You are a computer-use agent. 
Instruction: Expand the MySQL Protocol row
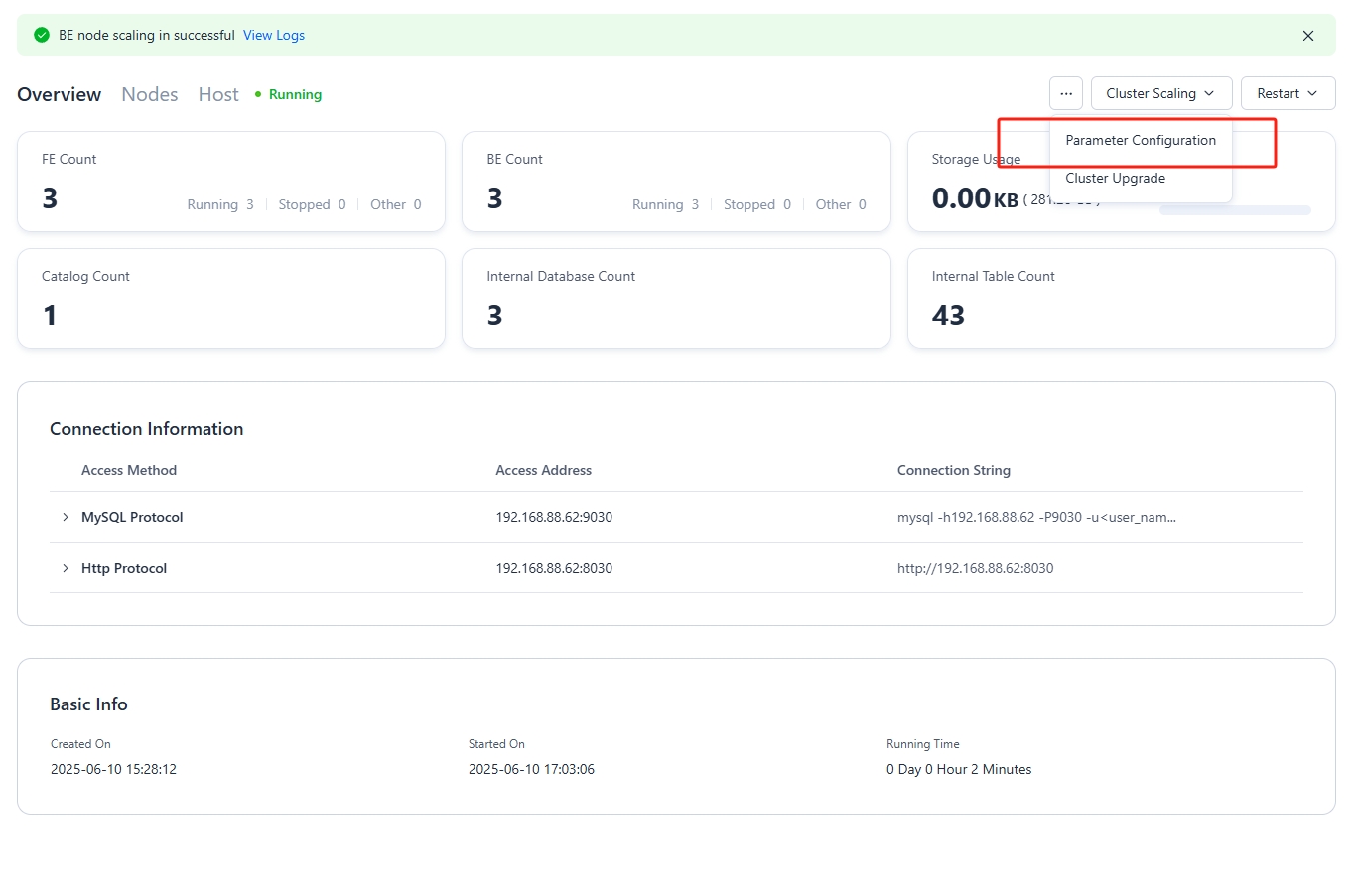pos(66,517)
